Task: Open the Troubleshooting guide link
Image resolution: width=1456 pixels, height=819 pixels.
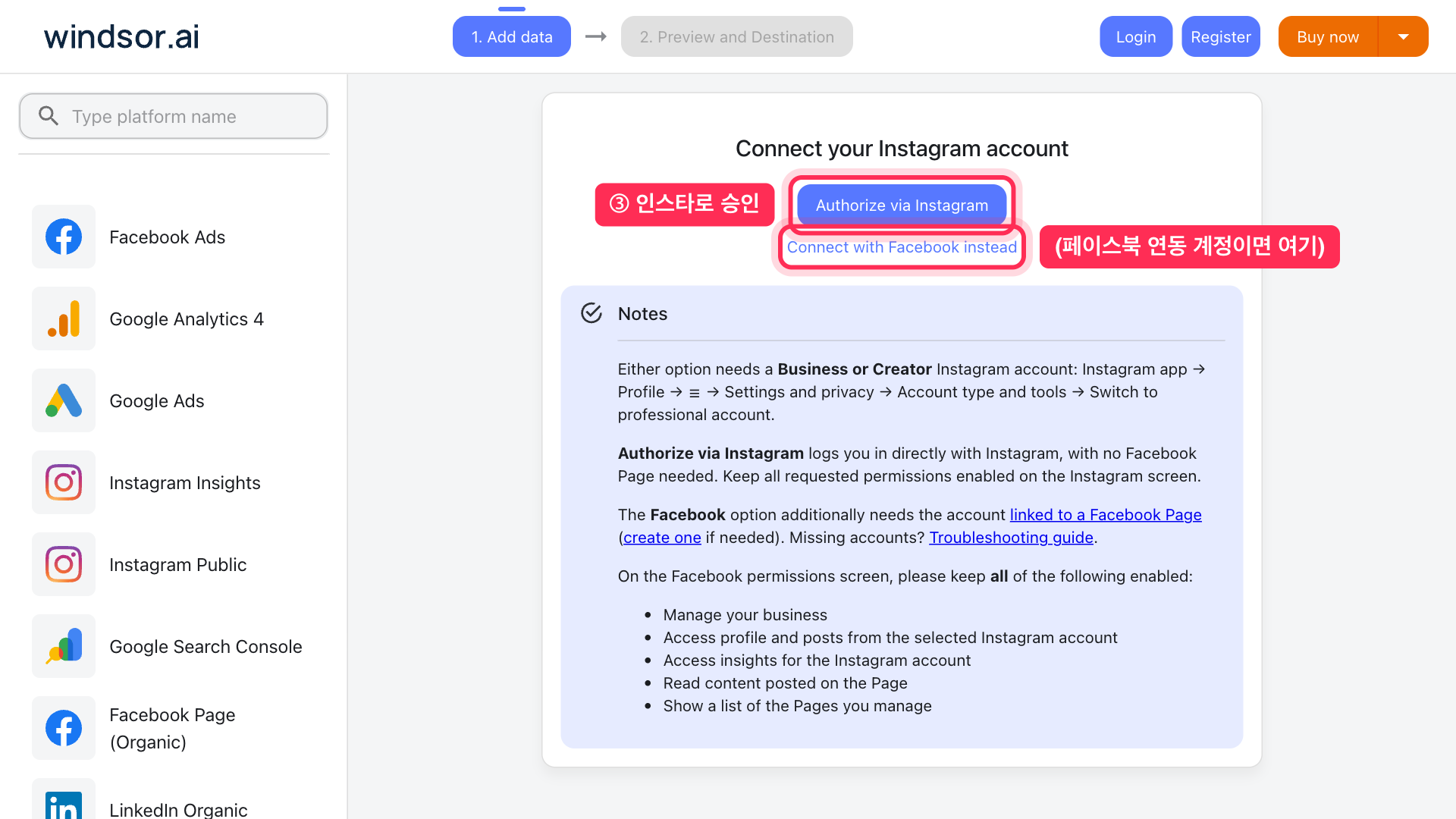Action: tap(1012, 538)
